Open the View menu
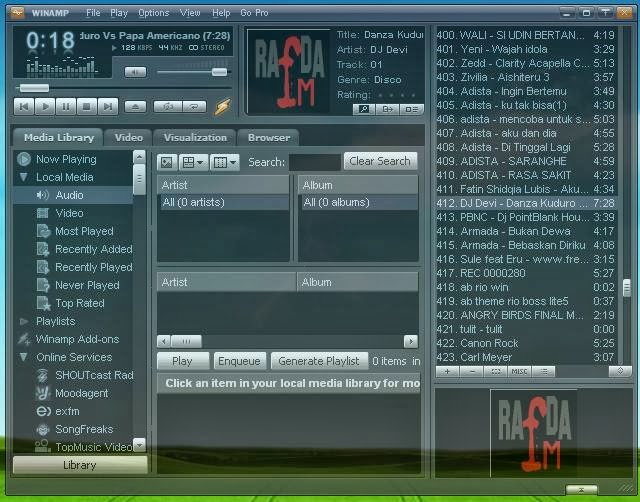The width and height of the screenshot is (640, 502). [190, 13]
